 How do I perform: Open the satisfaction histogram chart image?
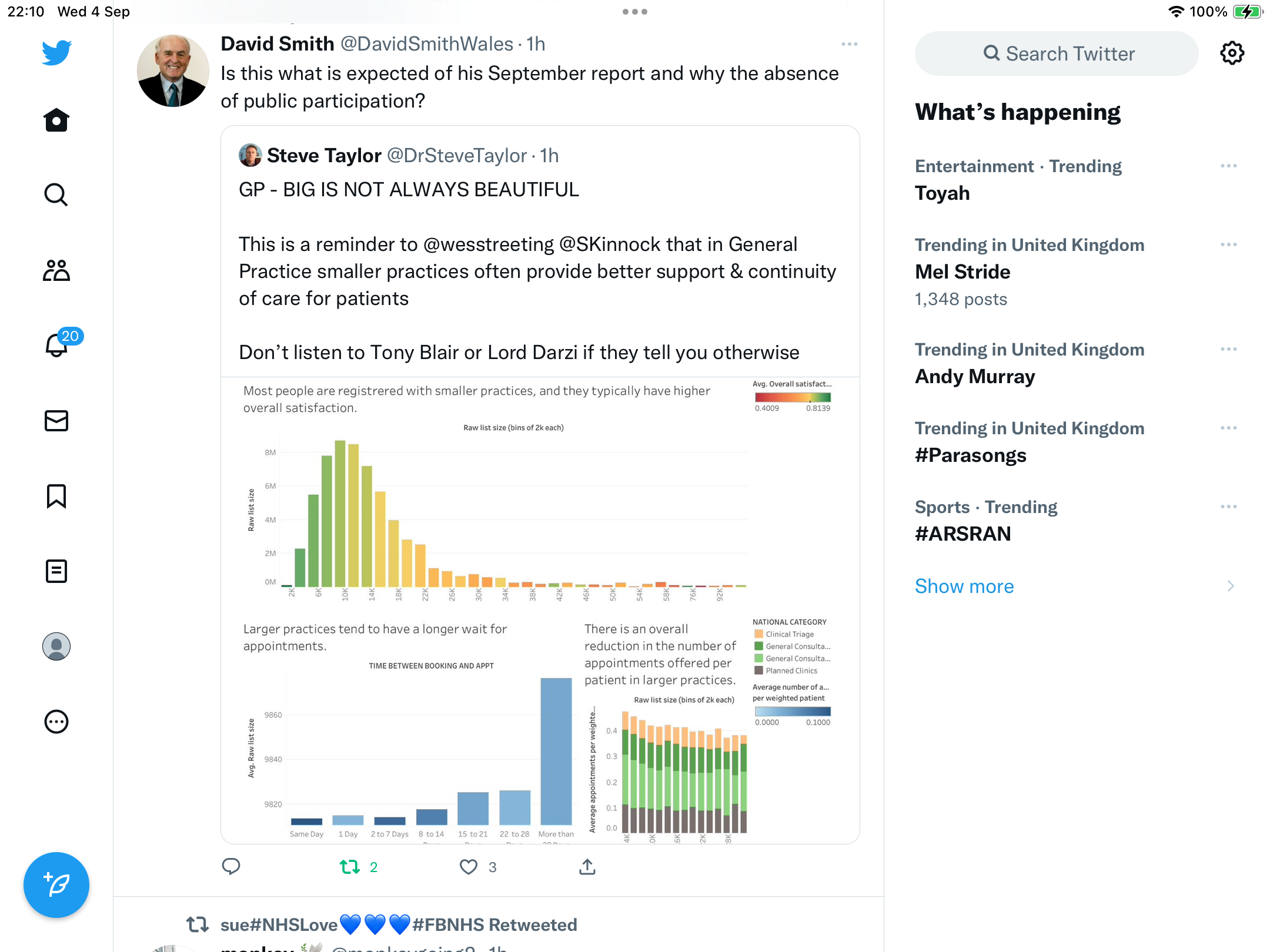(540, 611)
